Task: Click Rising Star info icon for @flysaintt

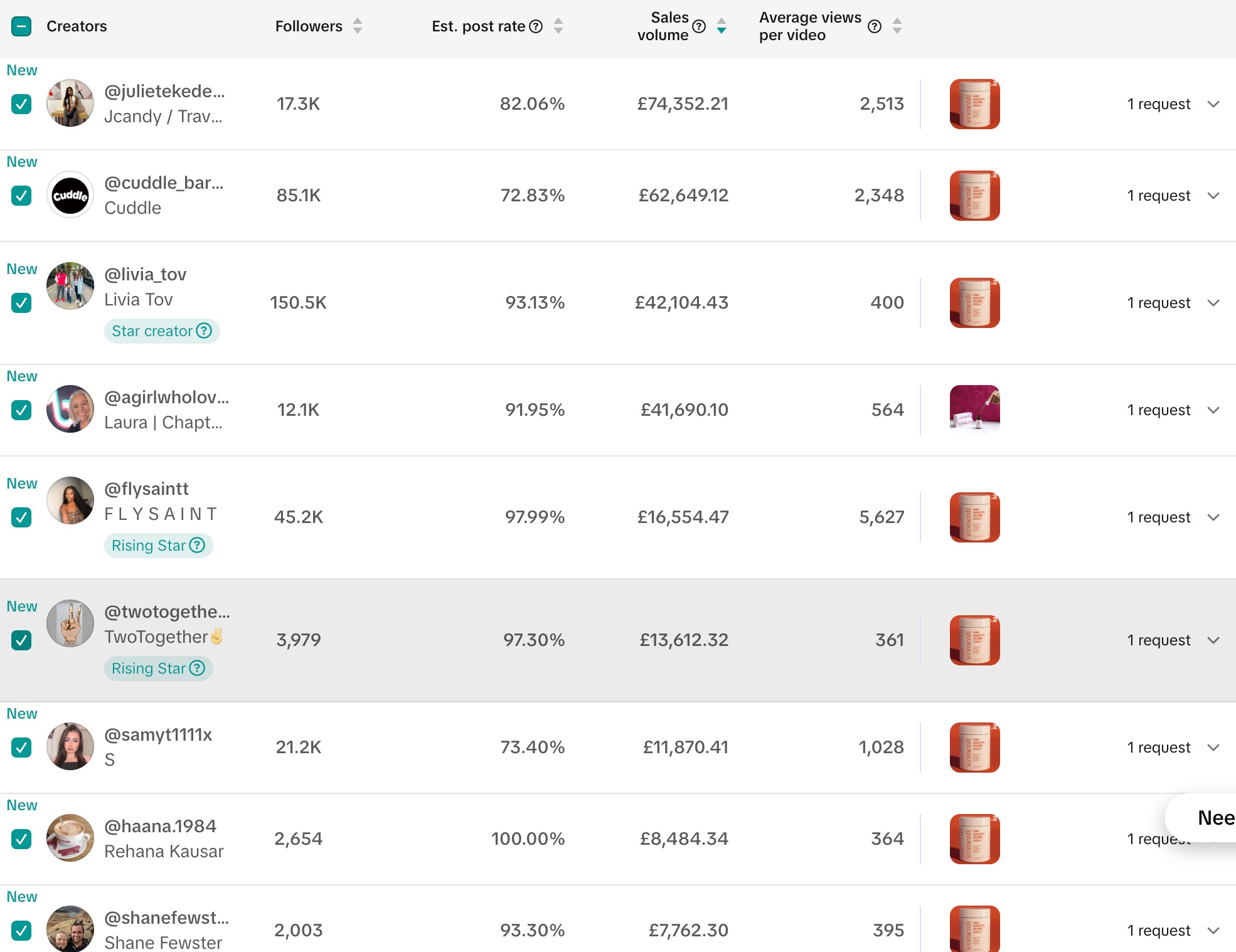Action: 197,545
